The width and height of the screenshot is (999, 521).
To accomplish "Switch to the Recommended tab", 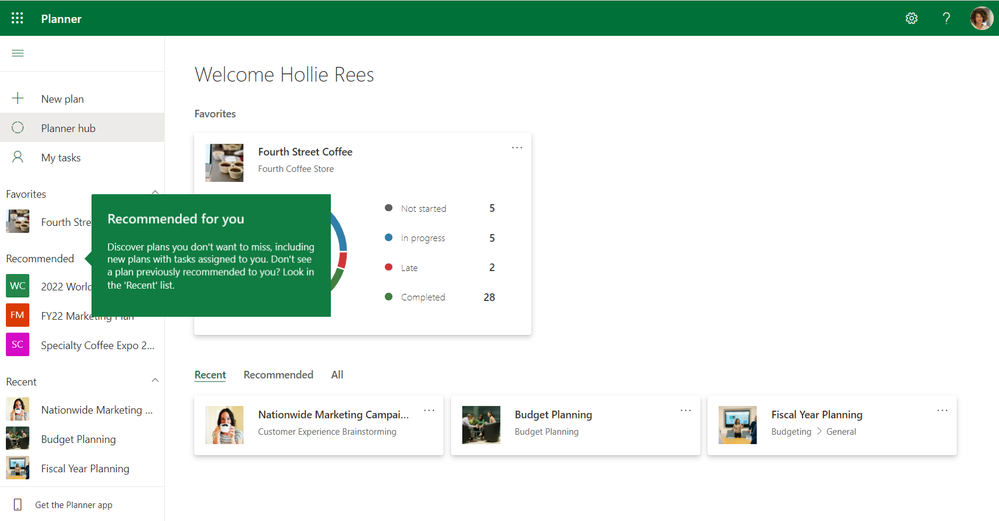I will point(278,375).
